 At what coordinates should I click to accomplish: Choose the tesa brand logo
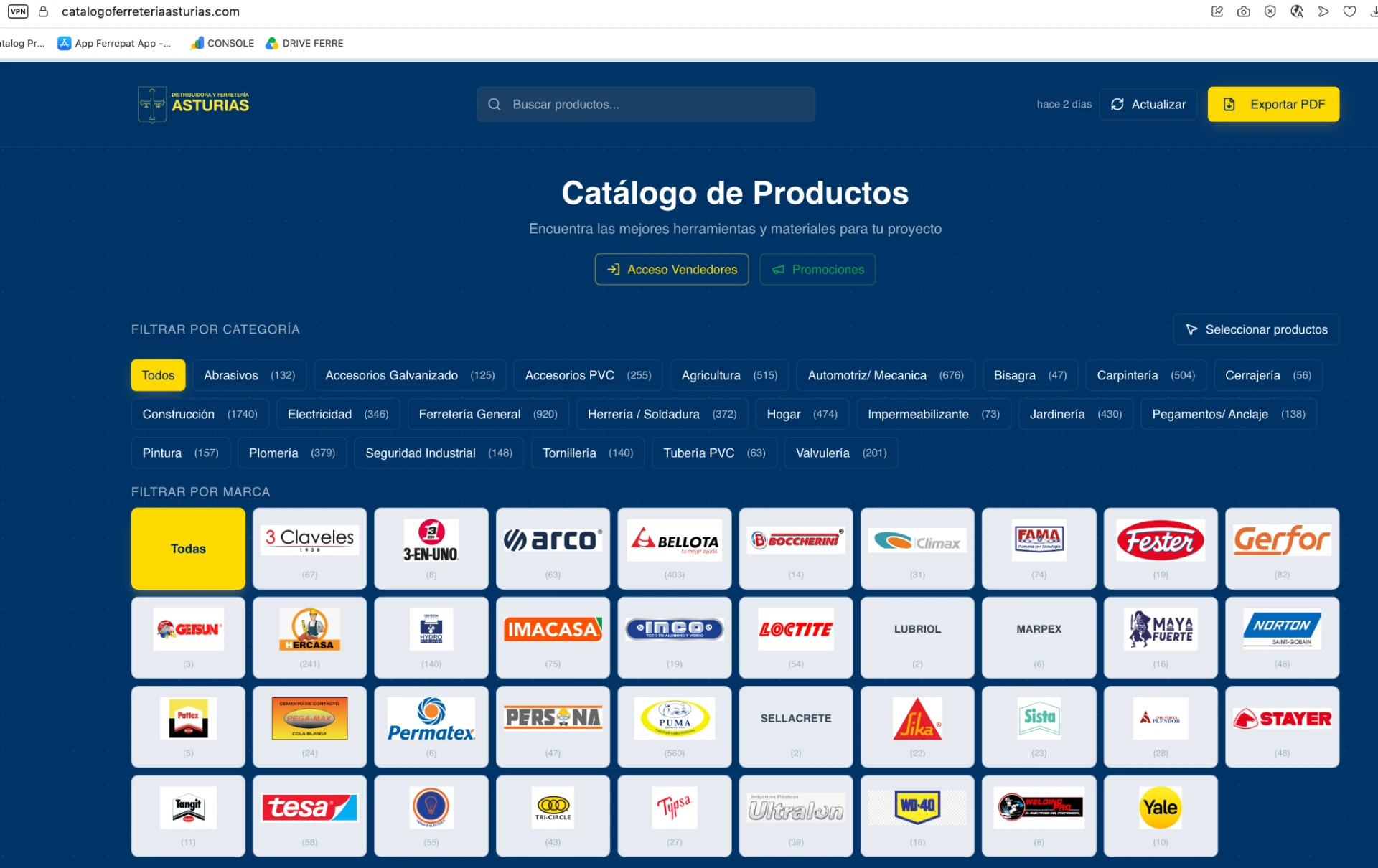(309, 816)
